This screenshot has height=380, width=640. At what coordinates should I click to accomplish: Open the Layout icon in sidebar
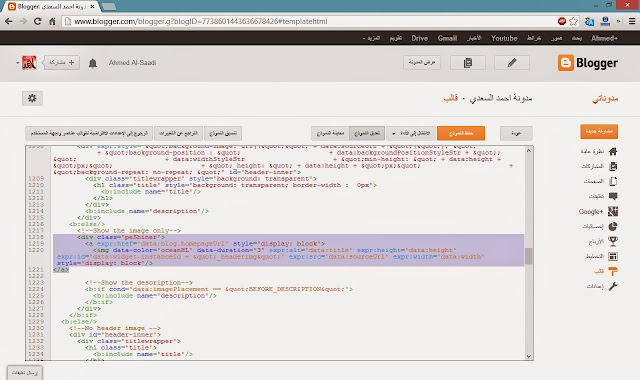pyautogui.click(x=613, y=256)
